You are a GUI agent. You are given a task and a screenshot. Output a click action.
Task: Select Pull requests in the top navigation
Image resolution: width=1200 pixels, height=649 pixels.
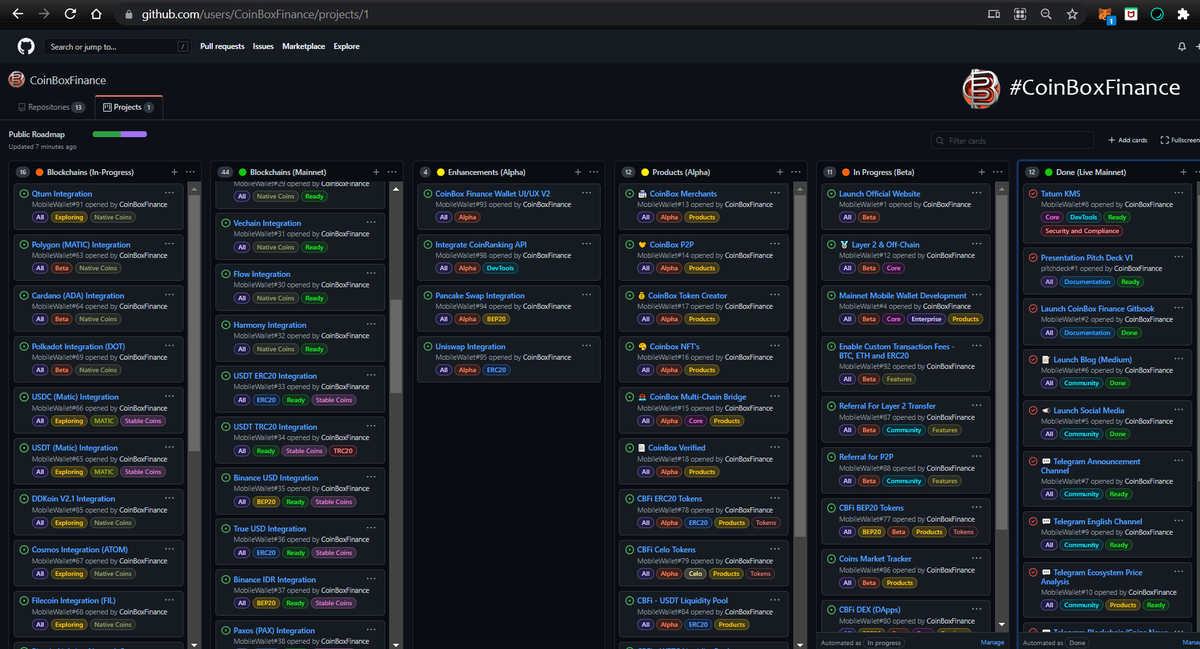point(221,46)
